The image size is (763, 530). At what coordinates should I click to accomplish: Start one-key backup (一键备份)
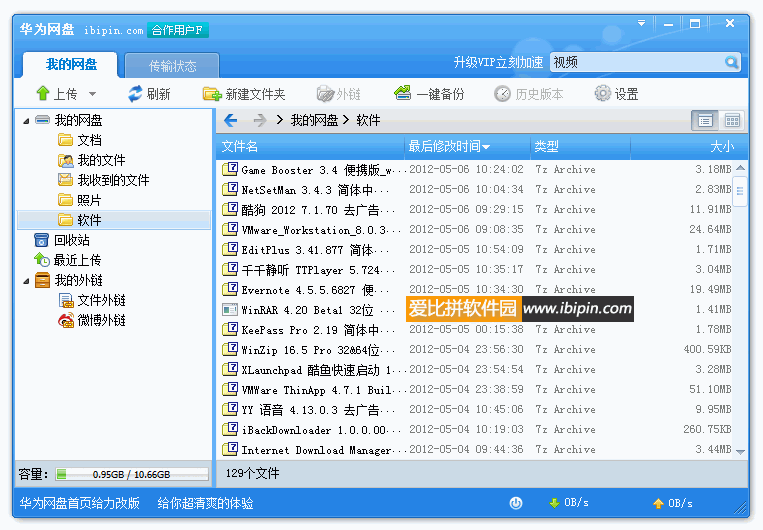tap(429, 93)
